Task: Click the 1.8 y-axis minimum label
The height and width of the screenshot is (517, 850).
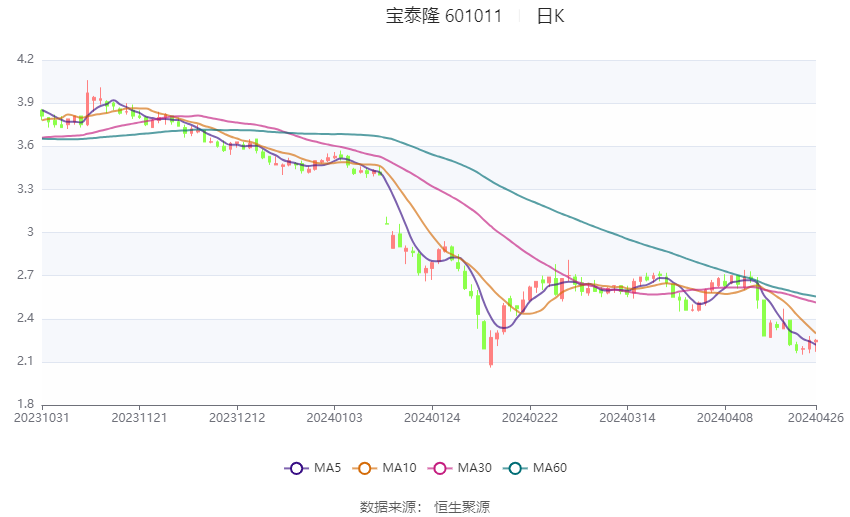Action: (25, 404)
